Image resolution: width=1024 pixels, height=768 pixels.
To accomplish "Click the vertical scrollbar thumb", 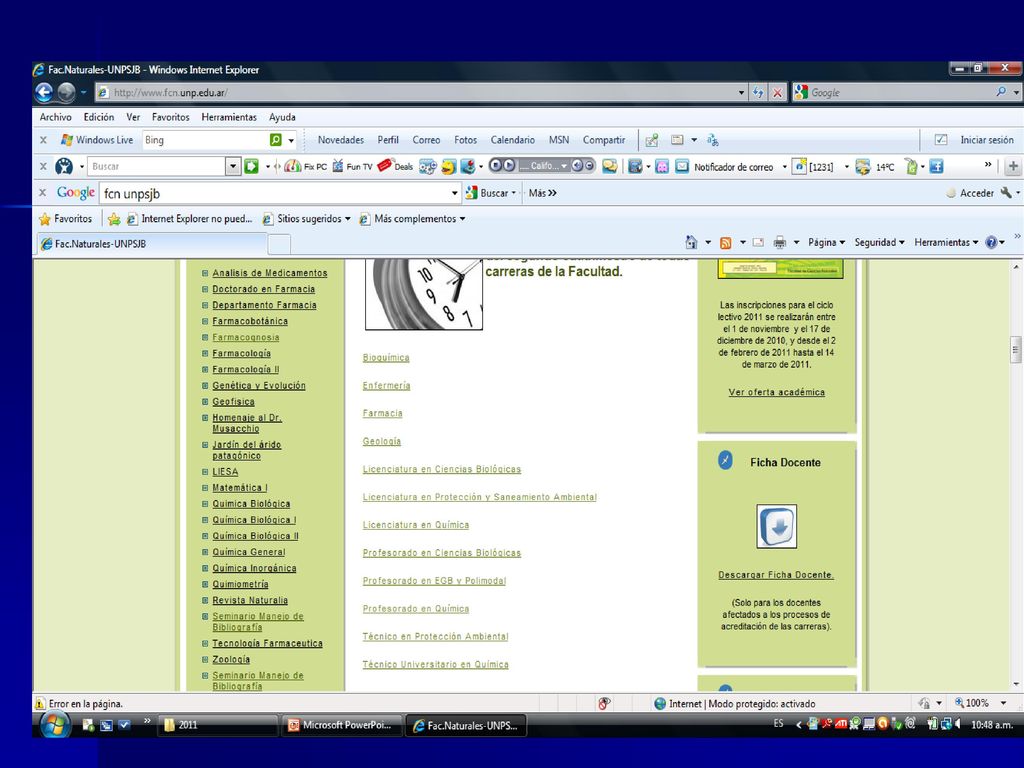I will coord(1016,349).
